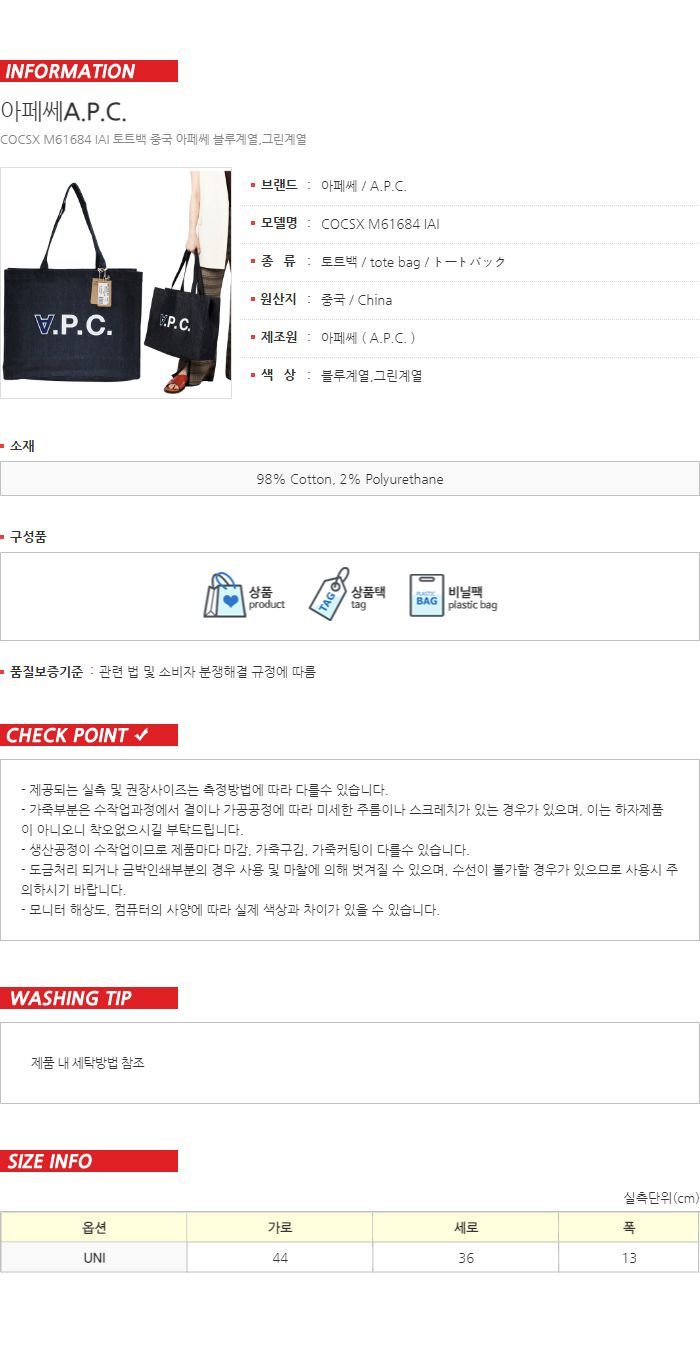700x1358 pixels.
Task: Click the A.P.C. tote bag product photo
Action: [x=116, y=283]
